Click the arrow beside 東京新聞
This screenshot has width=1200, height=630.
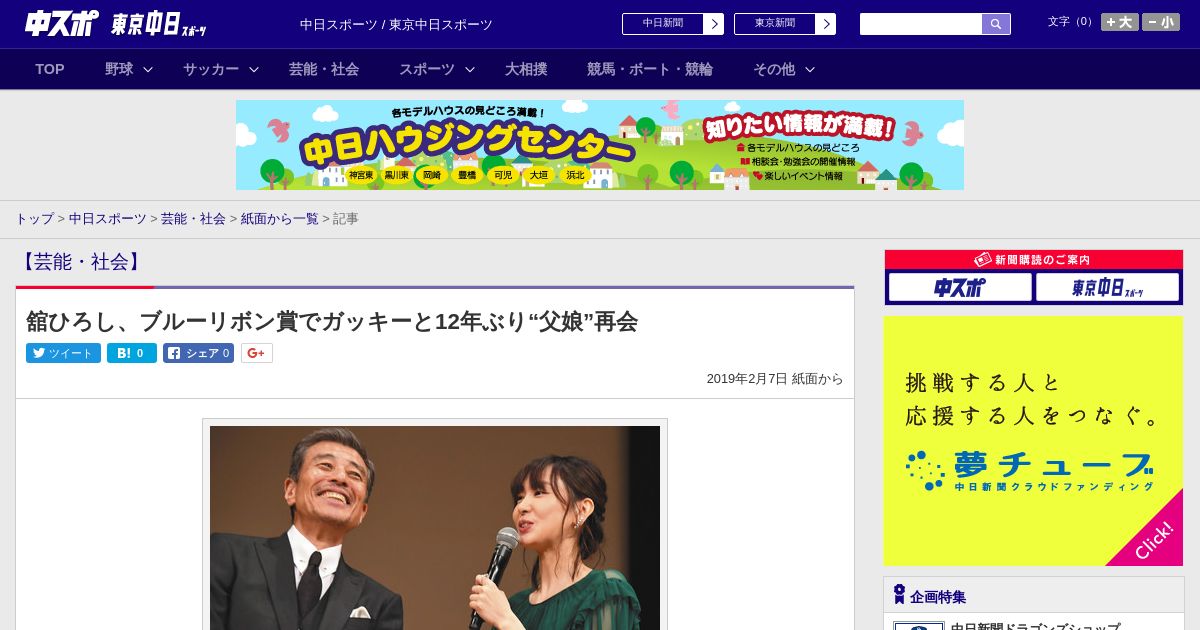826,24
